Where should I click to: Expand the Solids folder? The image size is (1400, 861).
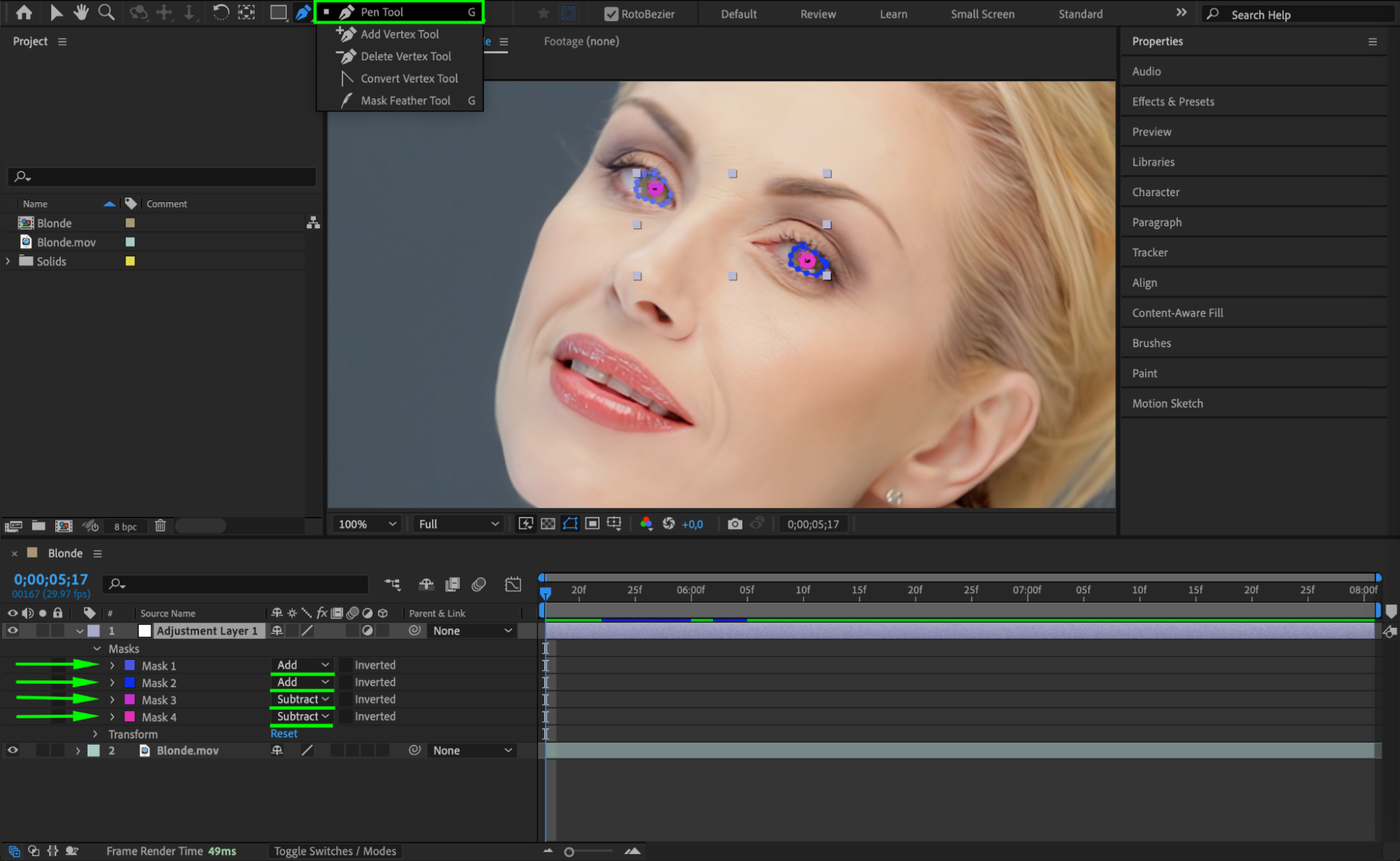[8, 261]
